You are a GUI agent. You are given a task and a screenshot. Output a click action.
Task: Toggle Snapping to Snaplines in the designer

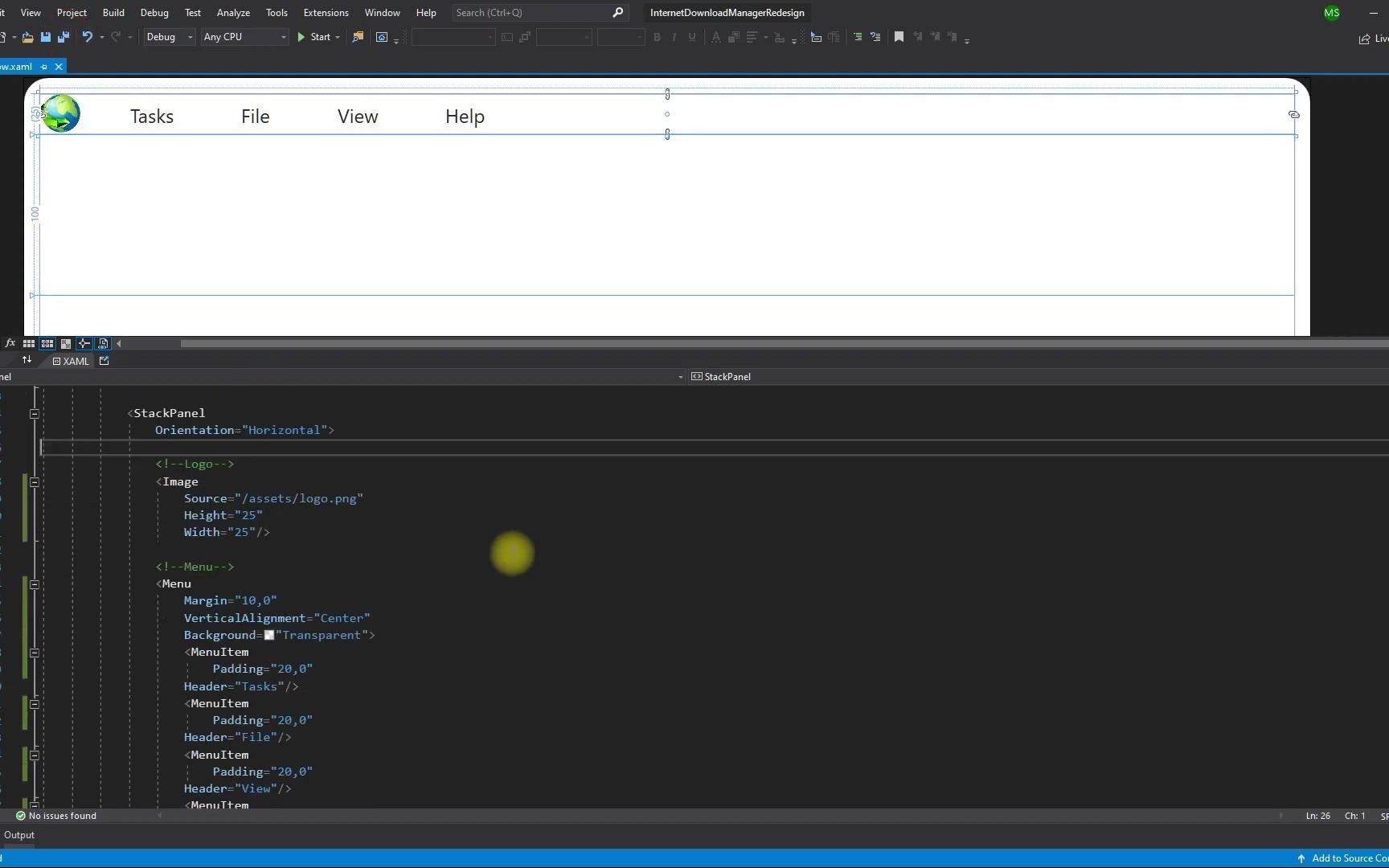[84, 343]
